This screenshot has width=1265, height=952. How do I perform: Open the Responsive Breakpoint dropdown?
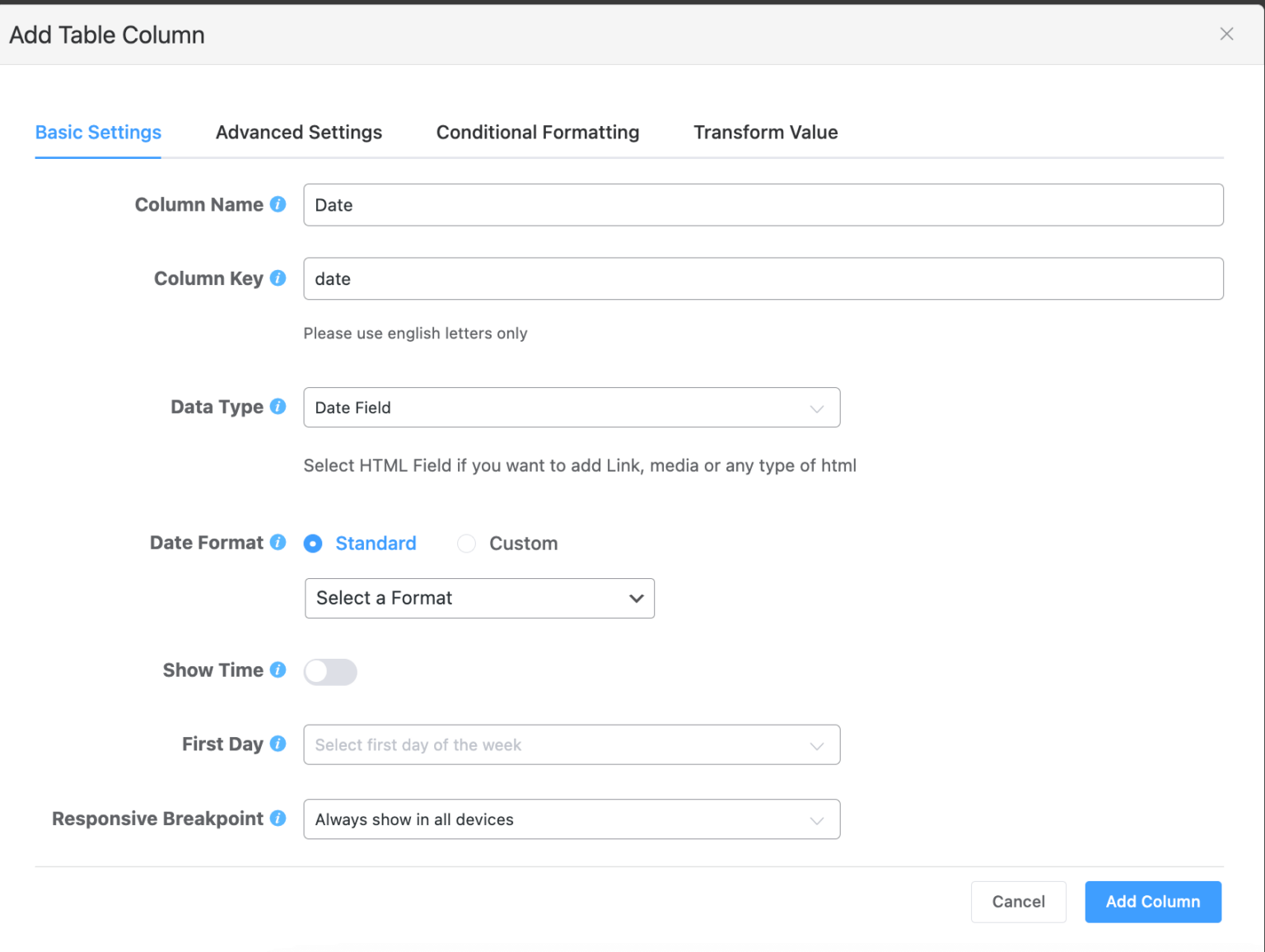[571, 819]
